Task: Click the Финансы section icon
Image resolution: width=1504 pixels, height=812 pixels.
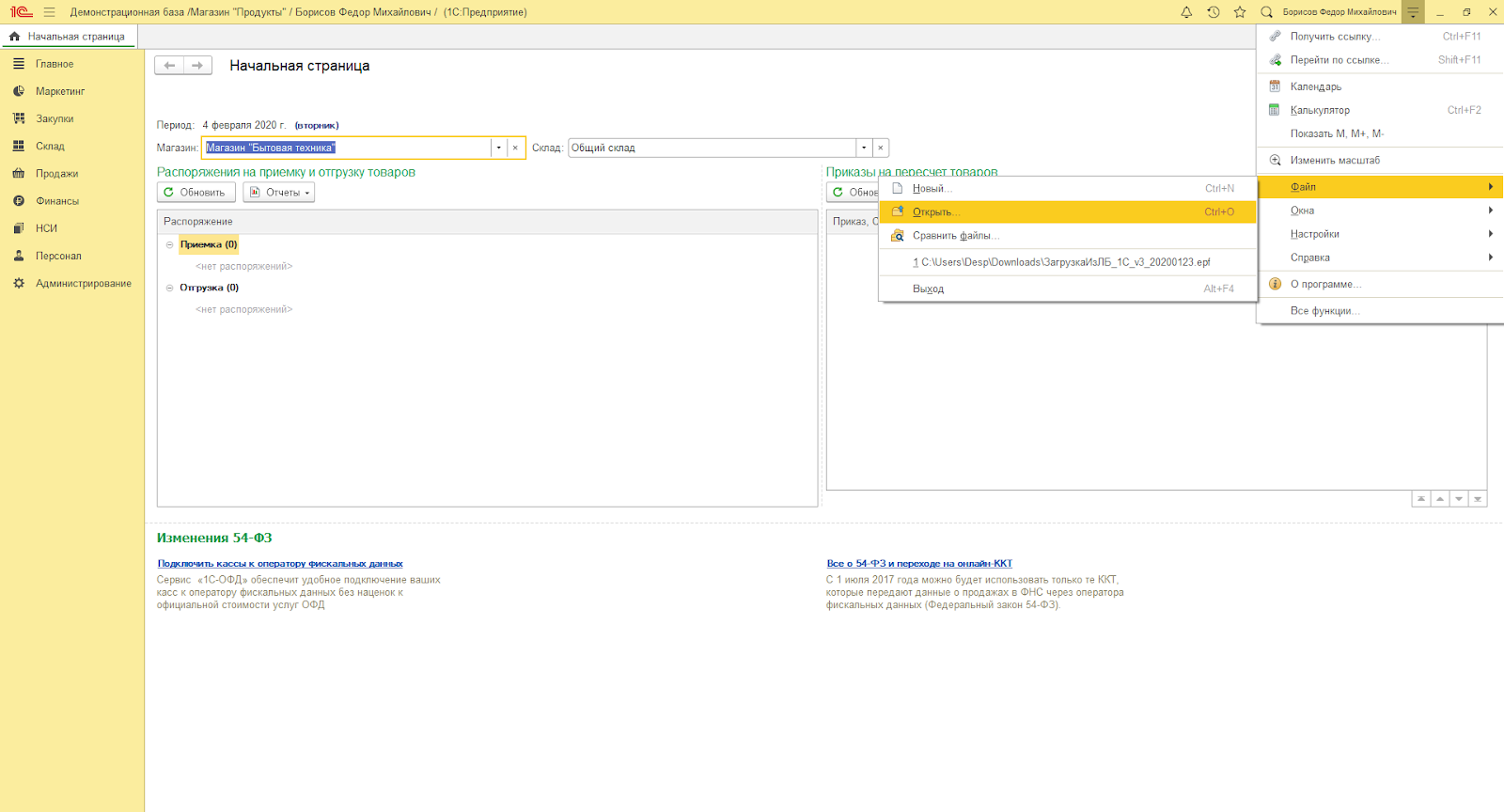Action: point(19,200)
